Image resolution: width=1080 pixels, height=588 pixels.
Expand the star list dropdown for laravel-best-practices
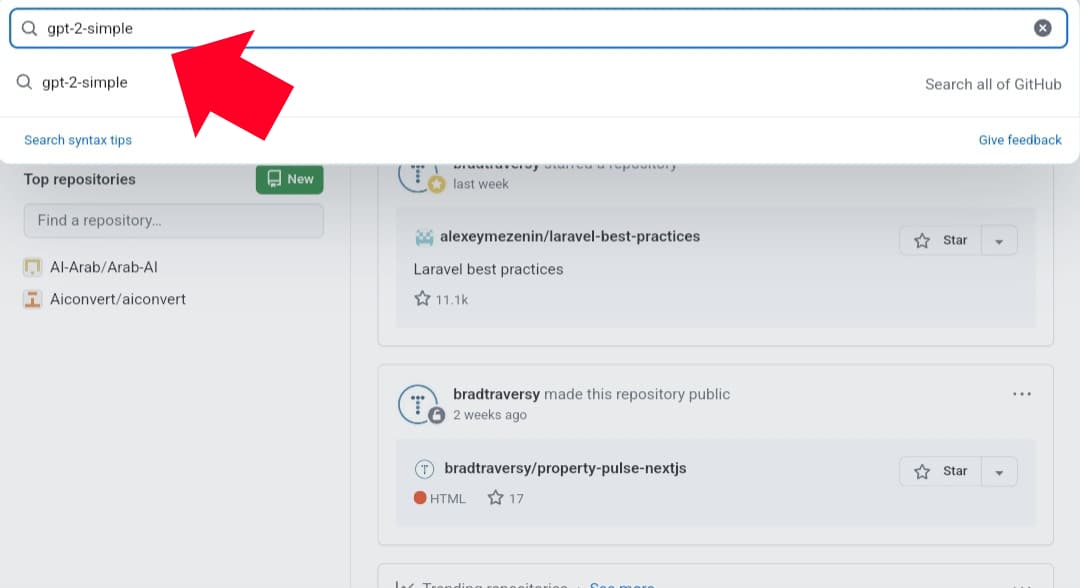pos(999,241)
